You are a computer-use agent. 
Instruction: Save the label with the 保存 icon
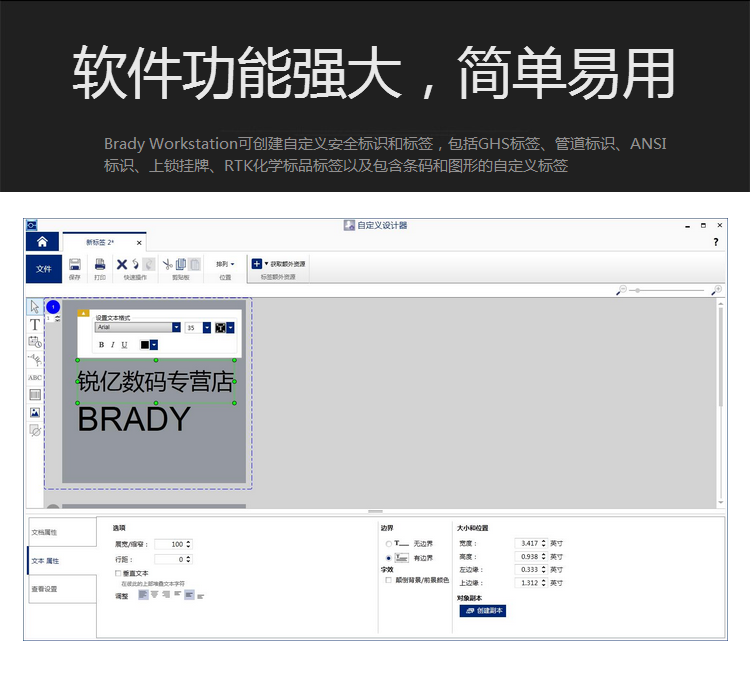click(75, 264)
